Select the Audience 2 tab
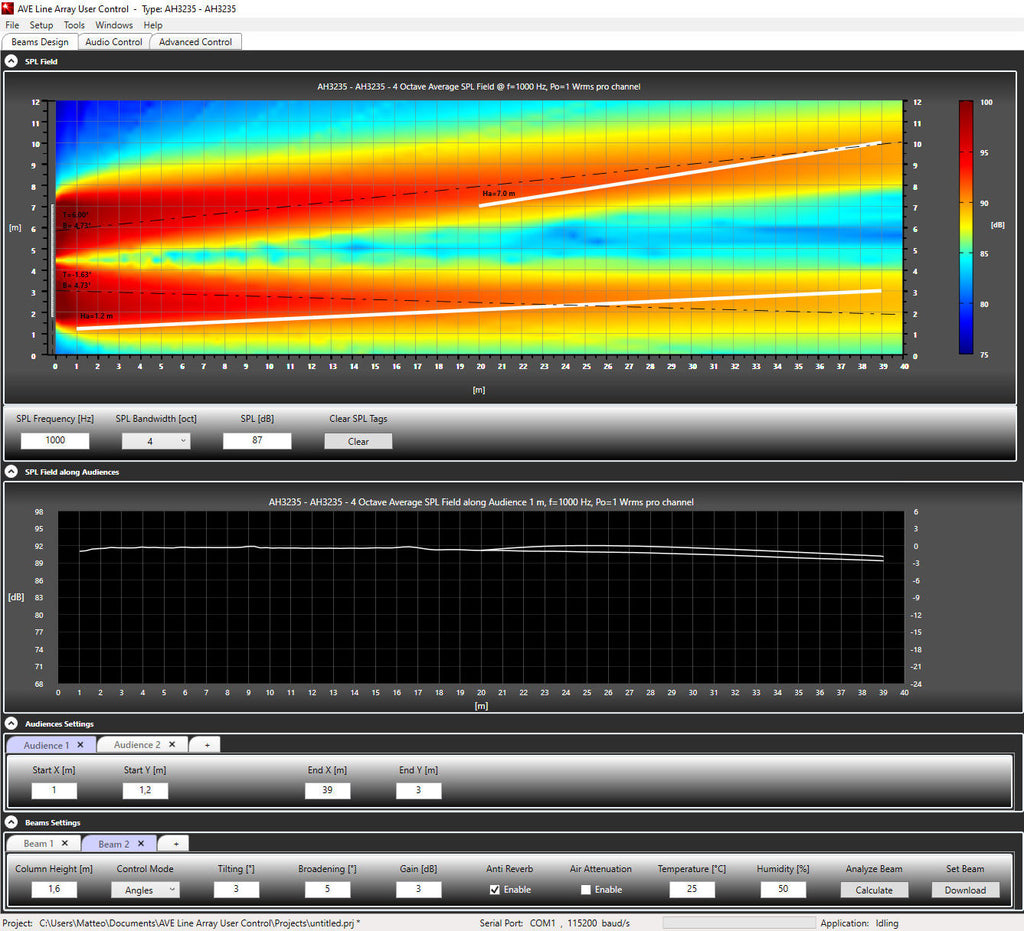This screenshot has width=1024, height=931. tap(136, 745)
